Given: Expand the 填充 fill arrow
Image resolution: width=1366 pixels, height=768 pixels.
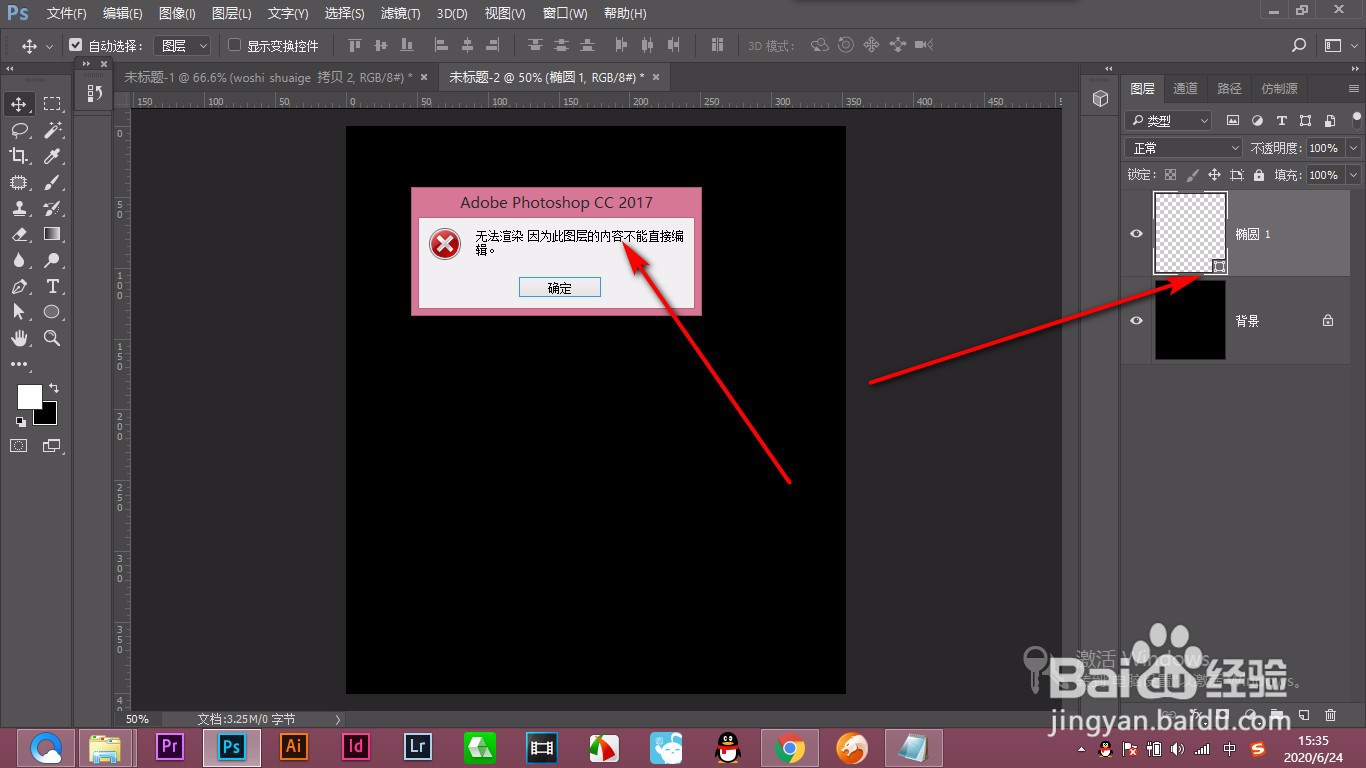Looking at the screenshot, I should pos(1353,175).
